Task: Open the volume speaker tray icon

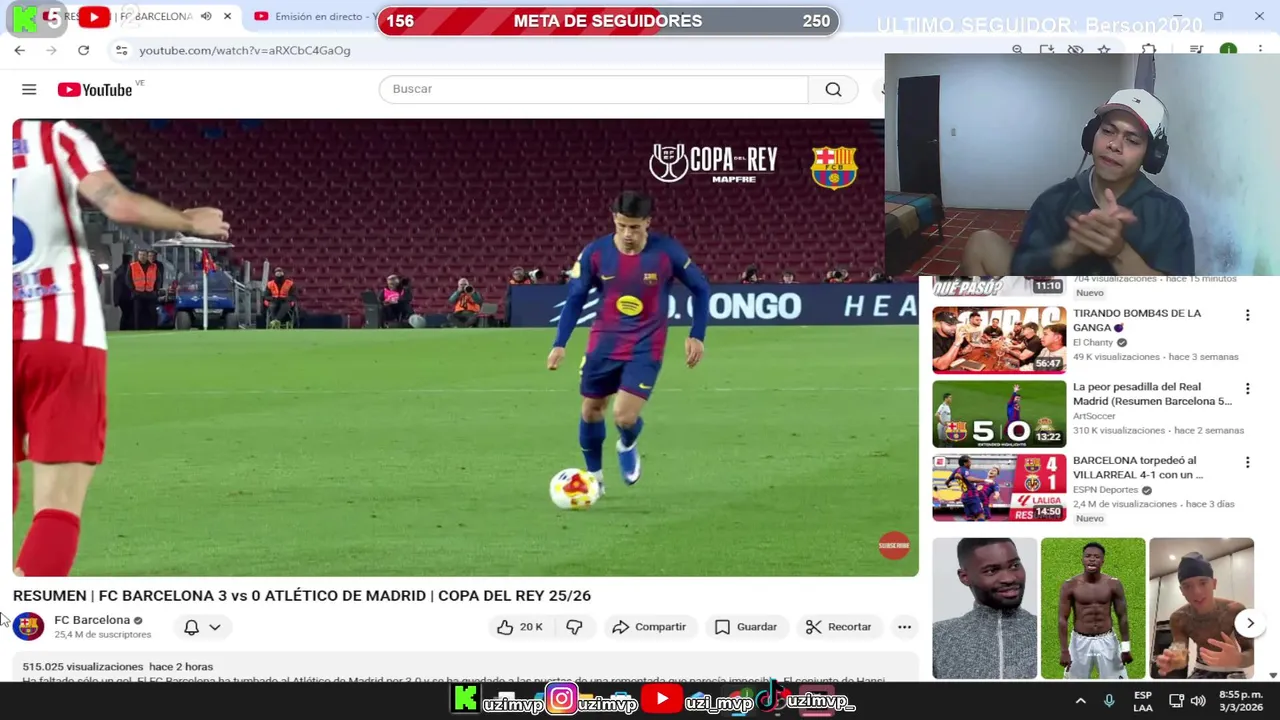Action: coord(1198,701)
